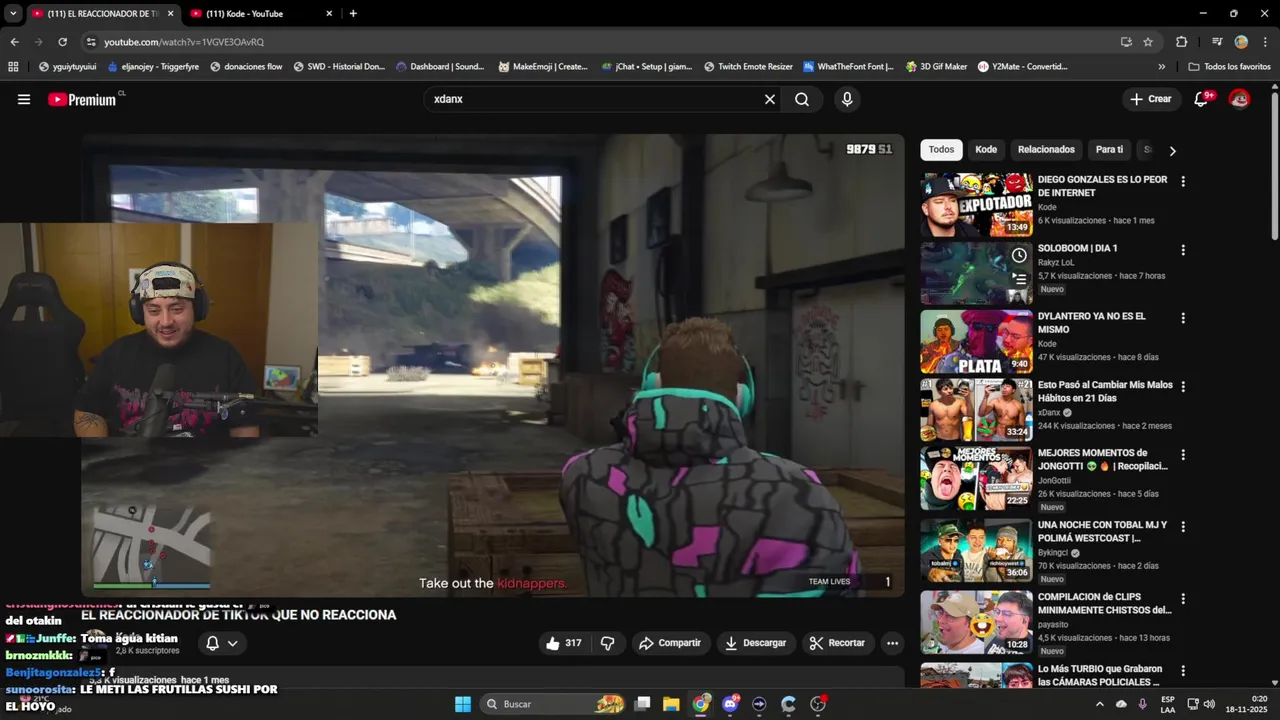Open options for Lo Más TURBIO video
The width and height of the screenshot is (1280, 720).
click(x=1183, y=670)
